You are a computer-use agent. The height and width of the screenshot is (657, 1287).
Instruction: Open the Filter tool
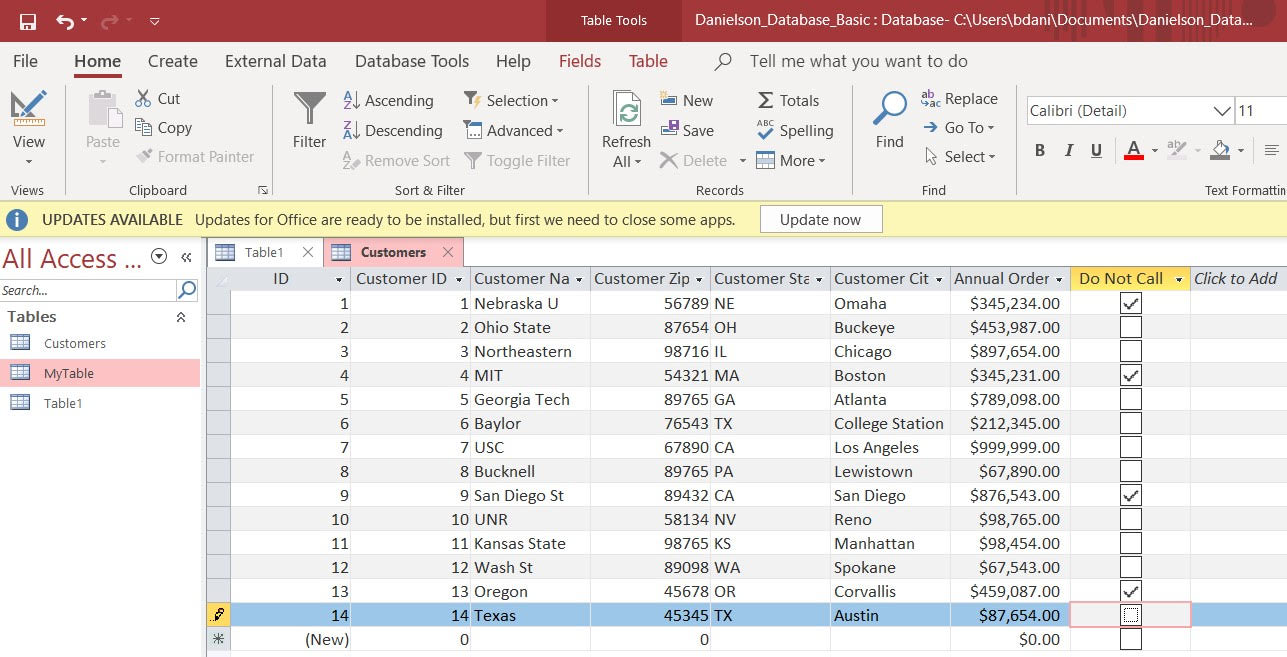pos(308,127)
